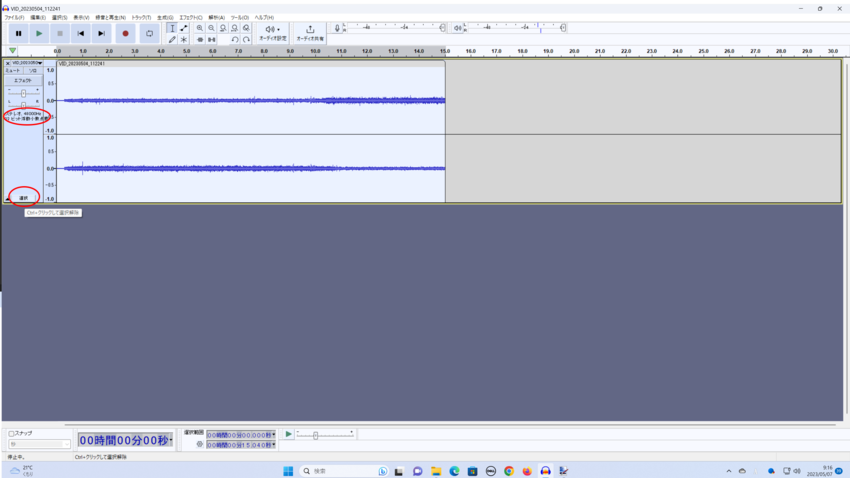The width and height of the screenshot is (850, 478).
Task: Start playback with the green Play button
Action: point(39,34)
